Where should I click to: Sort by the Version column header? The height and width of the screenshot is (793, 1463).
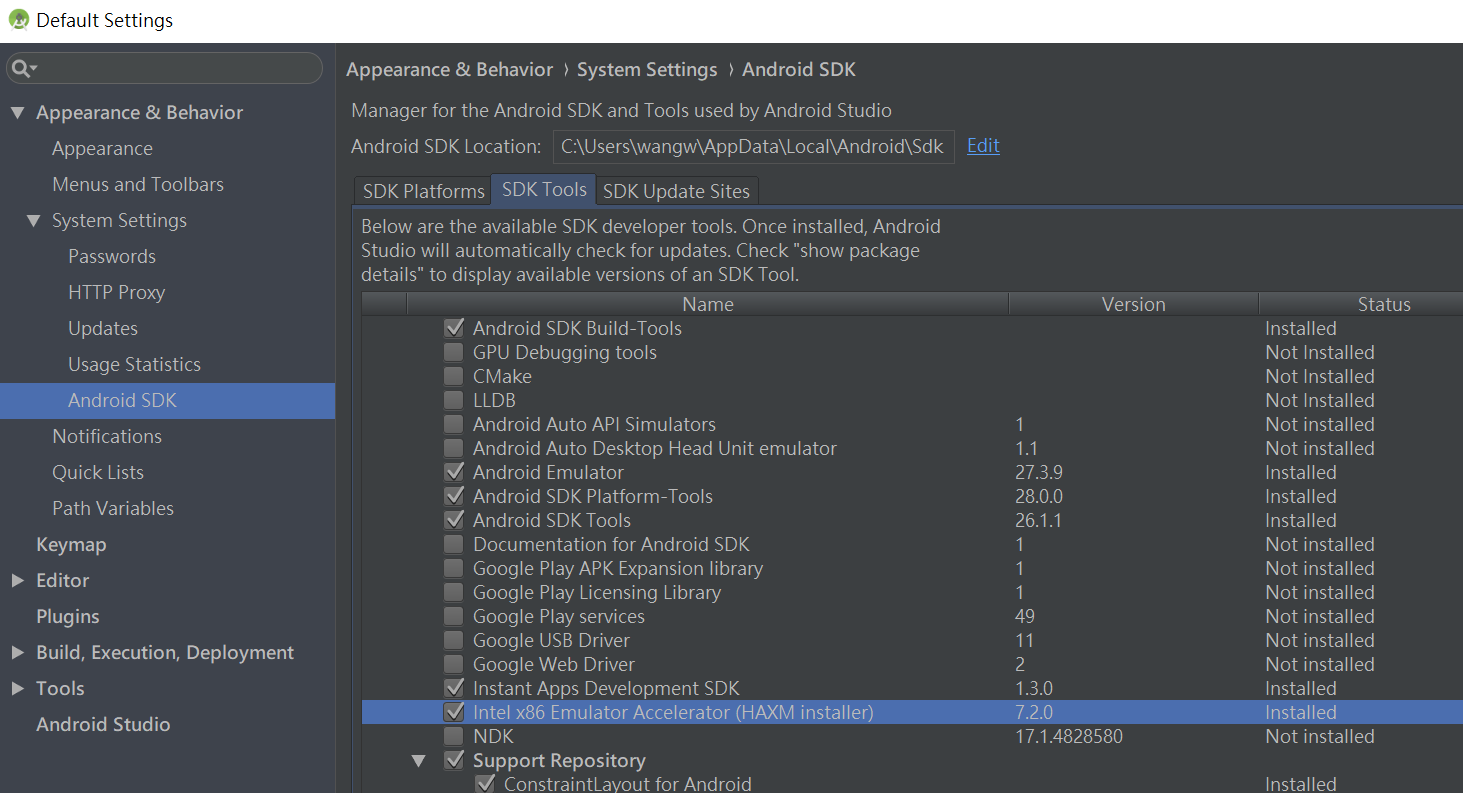point(1134,304)
